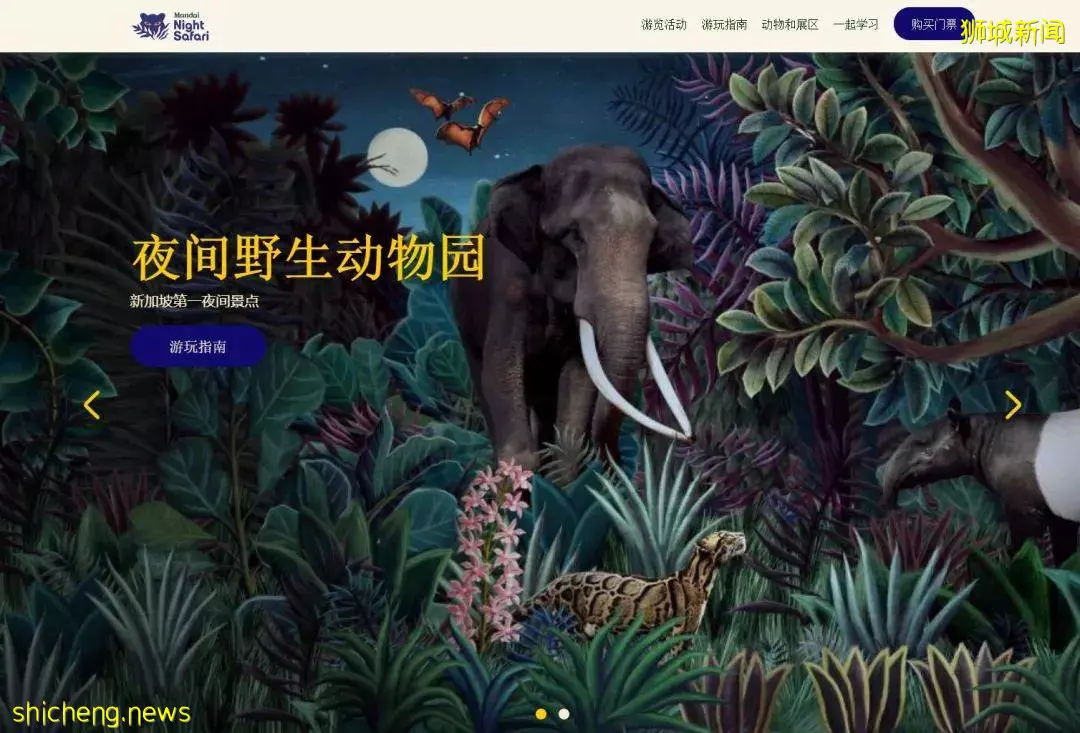Select the first yellow carousel dot
This screenshot has height=733, width=1080.
(541, 714)
